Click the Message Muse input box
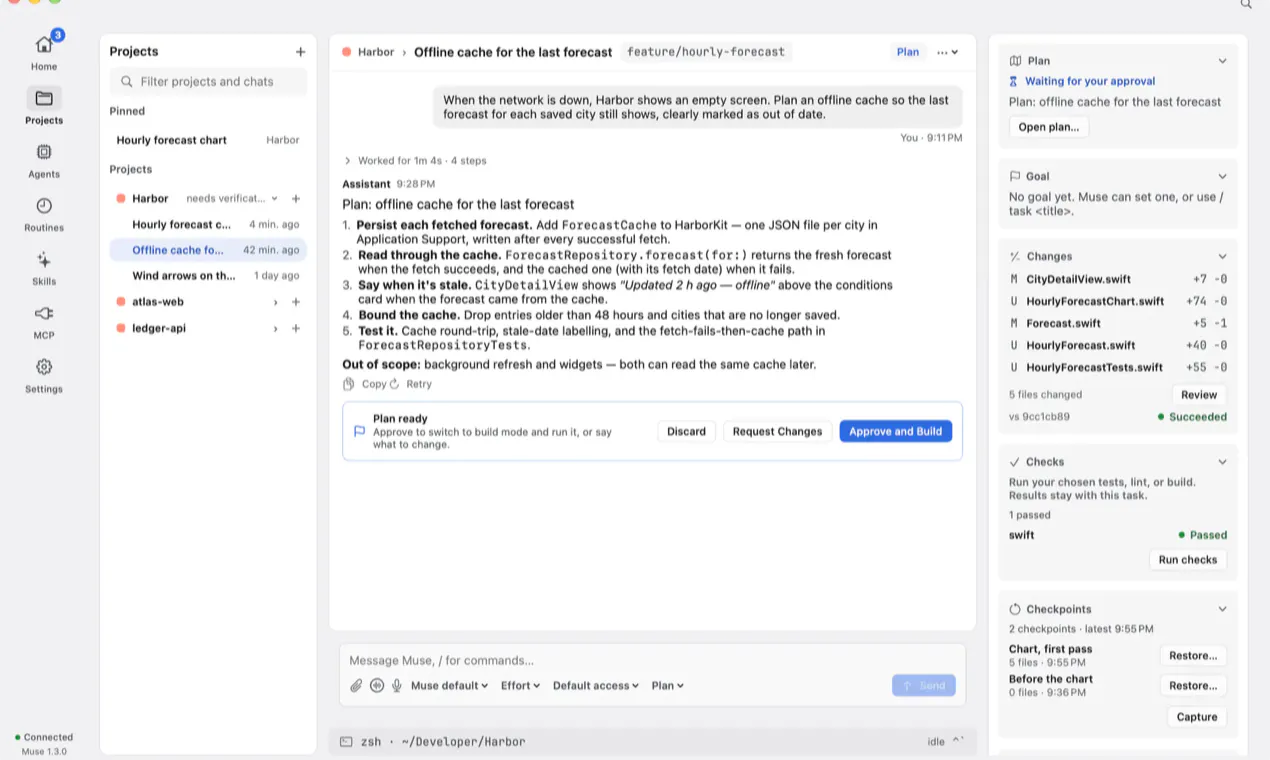Viewport: 1270px width, 760px height. (x=652, y=660)
